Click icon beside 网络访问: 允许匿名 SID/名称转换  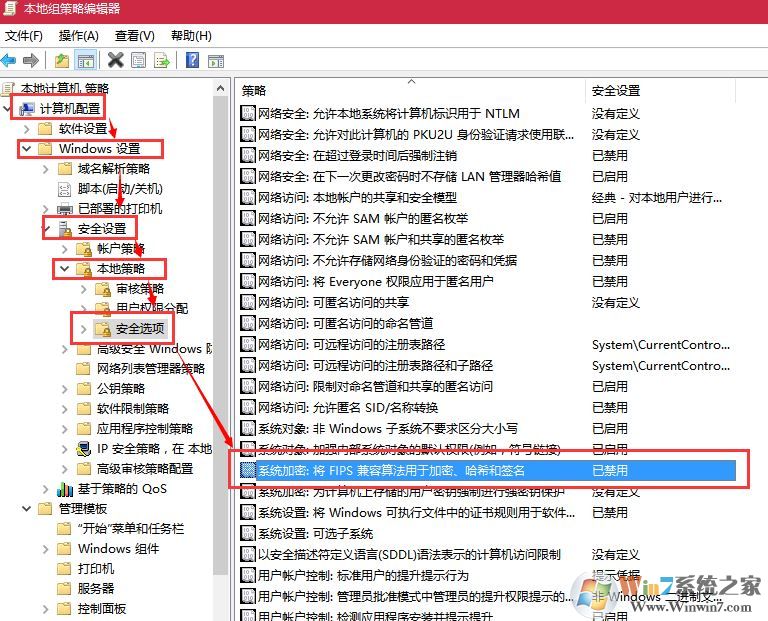248,407
